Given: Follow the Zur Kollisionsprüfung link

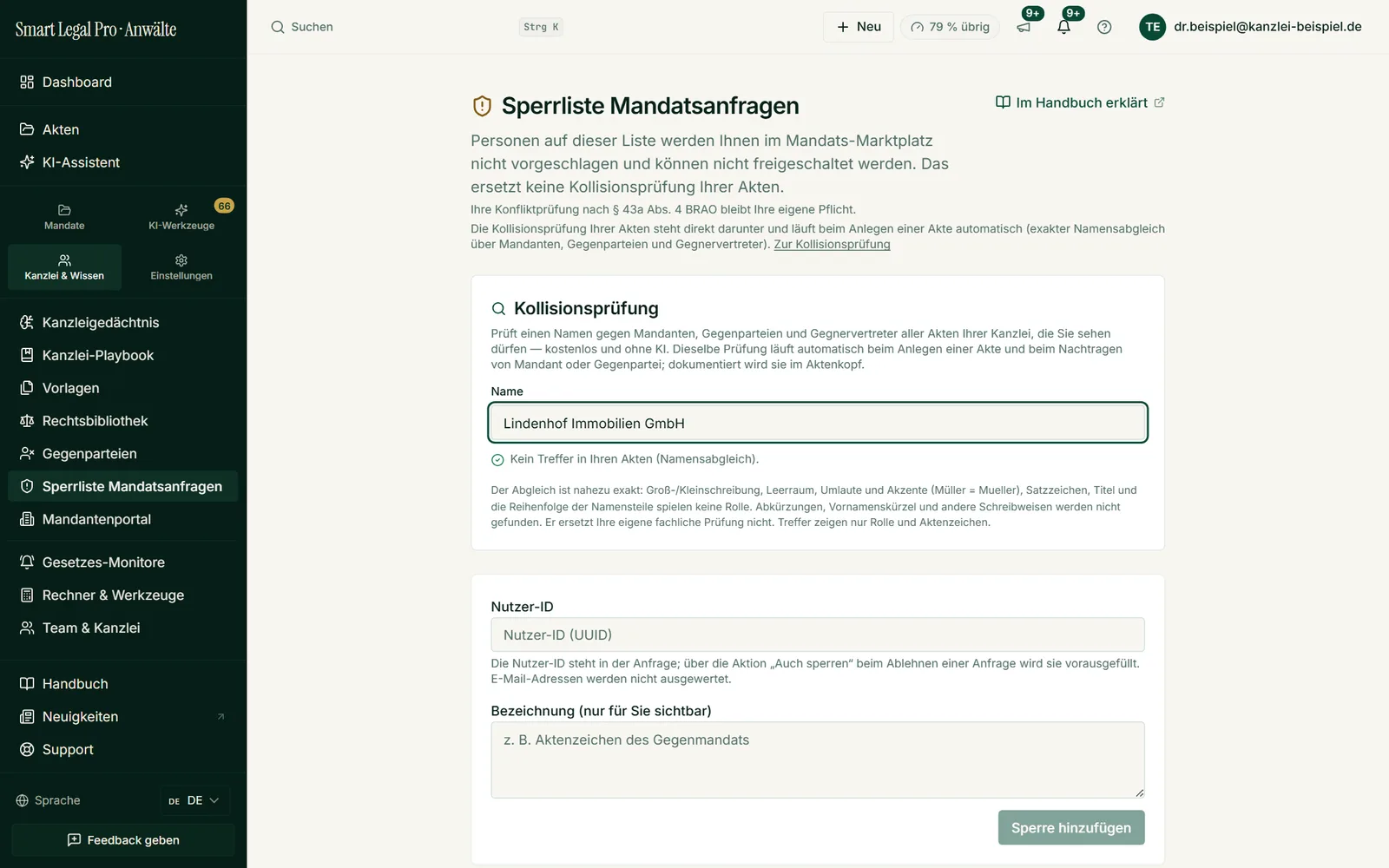Looking at the screenshot, I should point(832,245).
